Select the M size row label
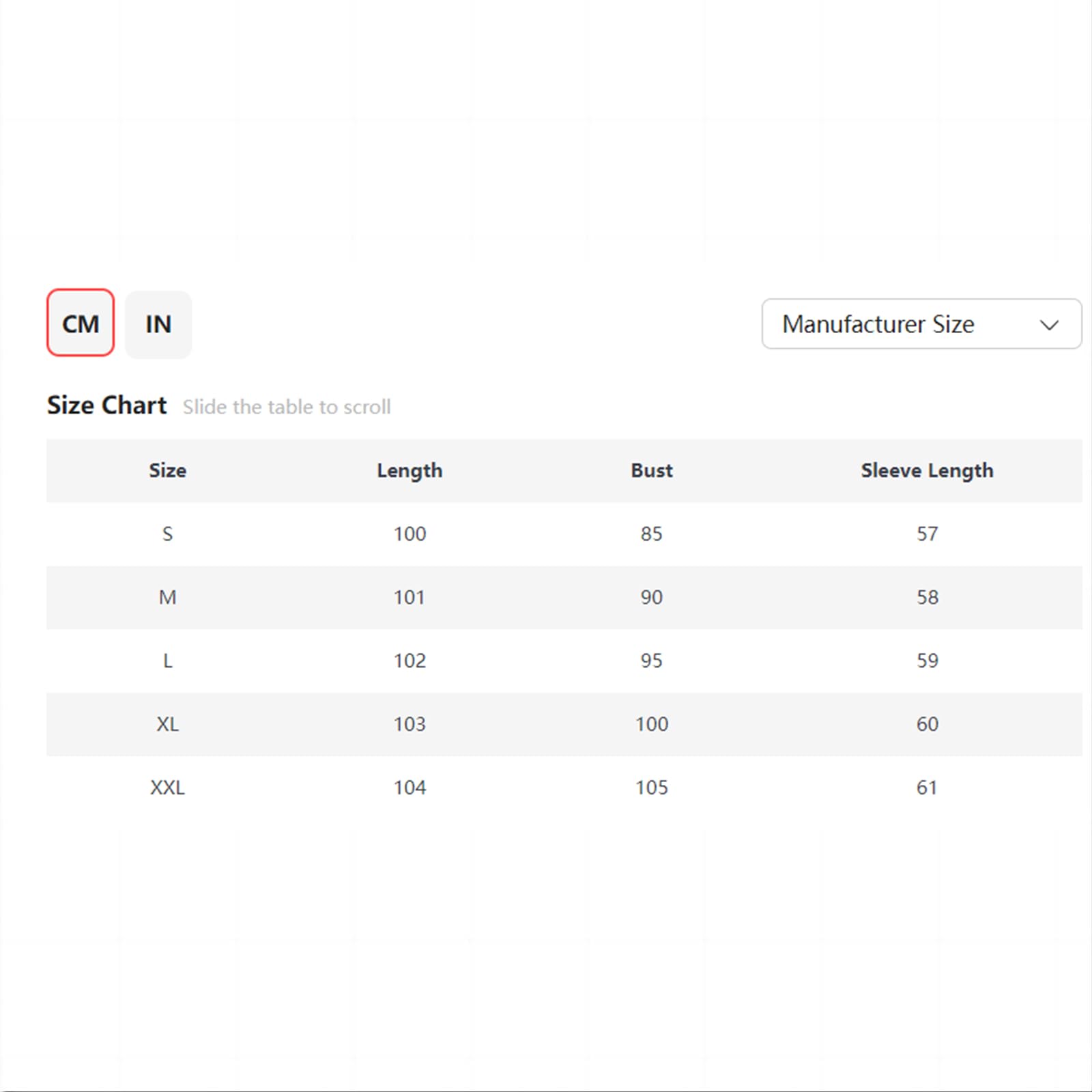The image size is (1092, 1092). click(167, 597)
